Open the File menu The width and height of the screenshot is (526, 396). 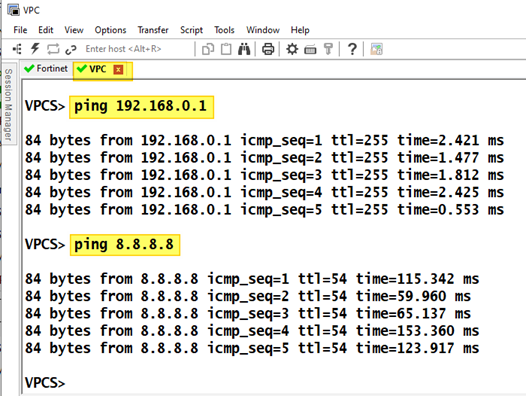[x=20, y=30]
